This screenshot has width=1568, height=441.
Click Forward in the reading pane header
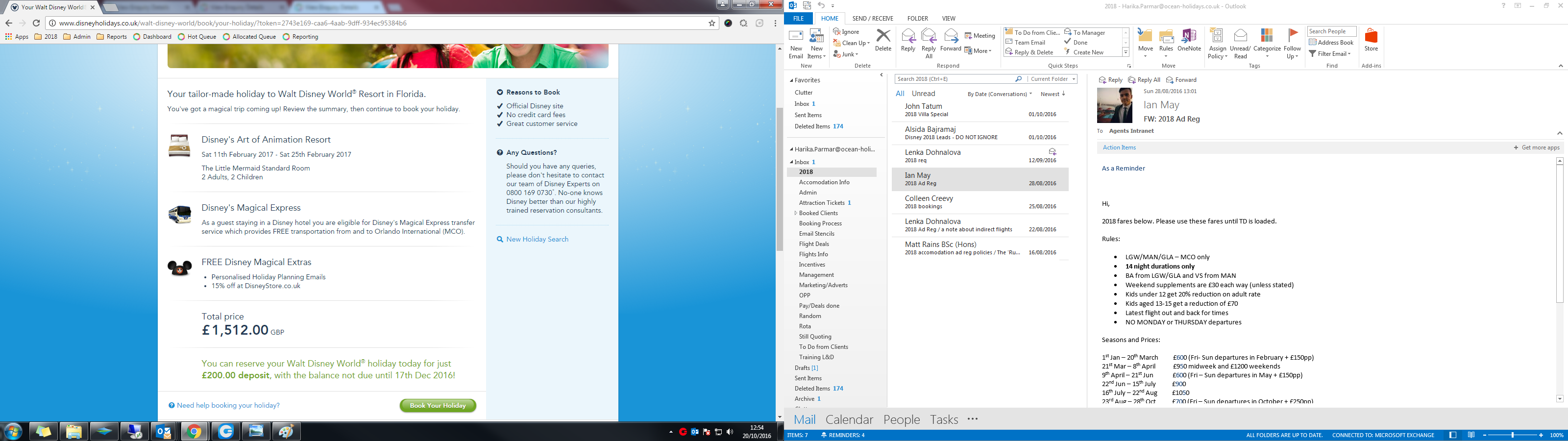(1181, 80)
